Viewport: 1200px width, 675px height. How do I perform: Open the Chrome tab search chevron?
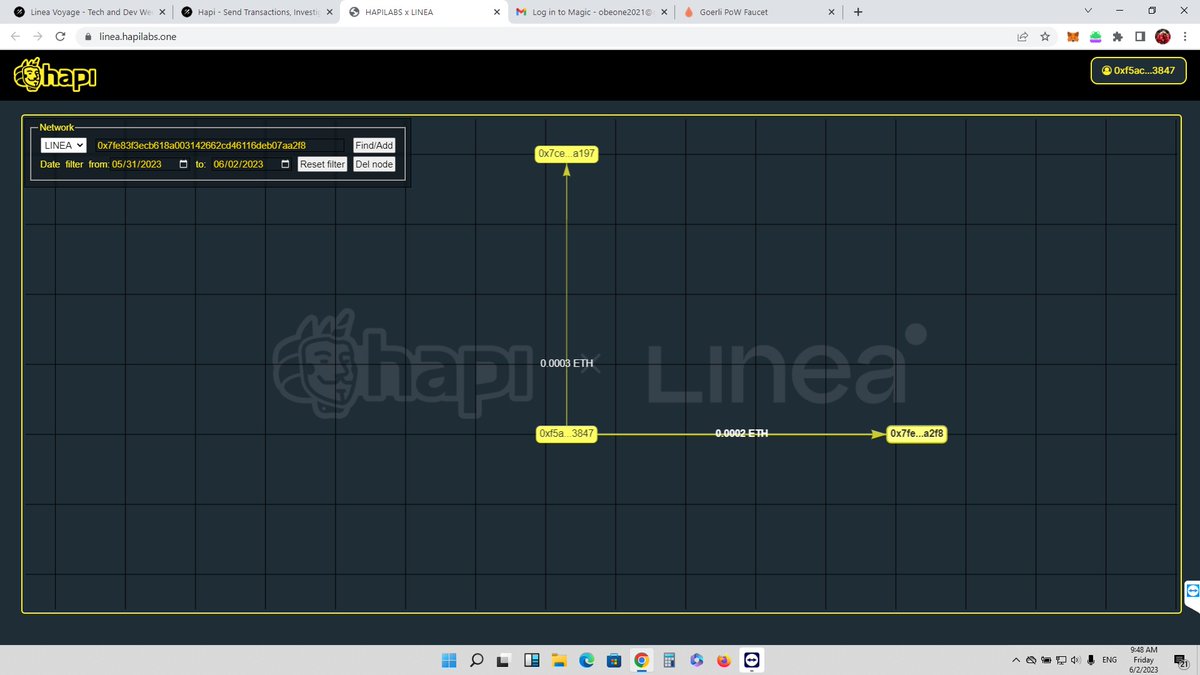pyautogui.click(x=1089, y=11)
